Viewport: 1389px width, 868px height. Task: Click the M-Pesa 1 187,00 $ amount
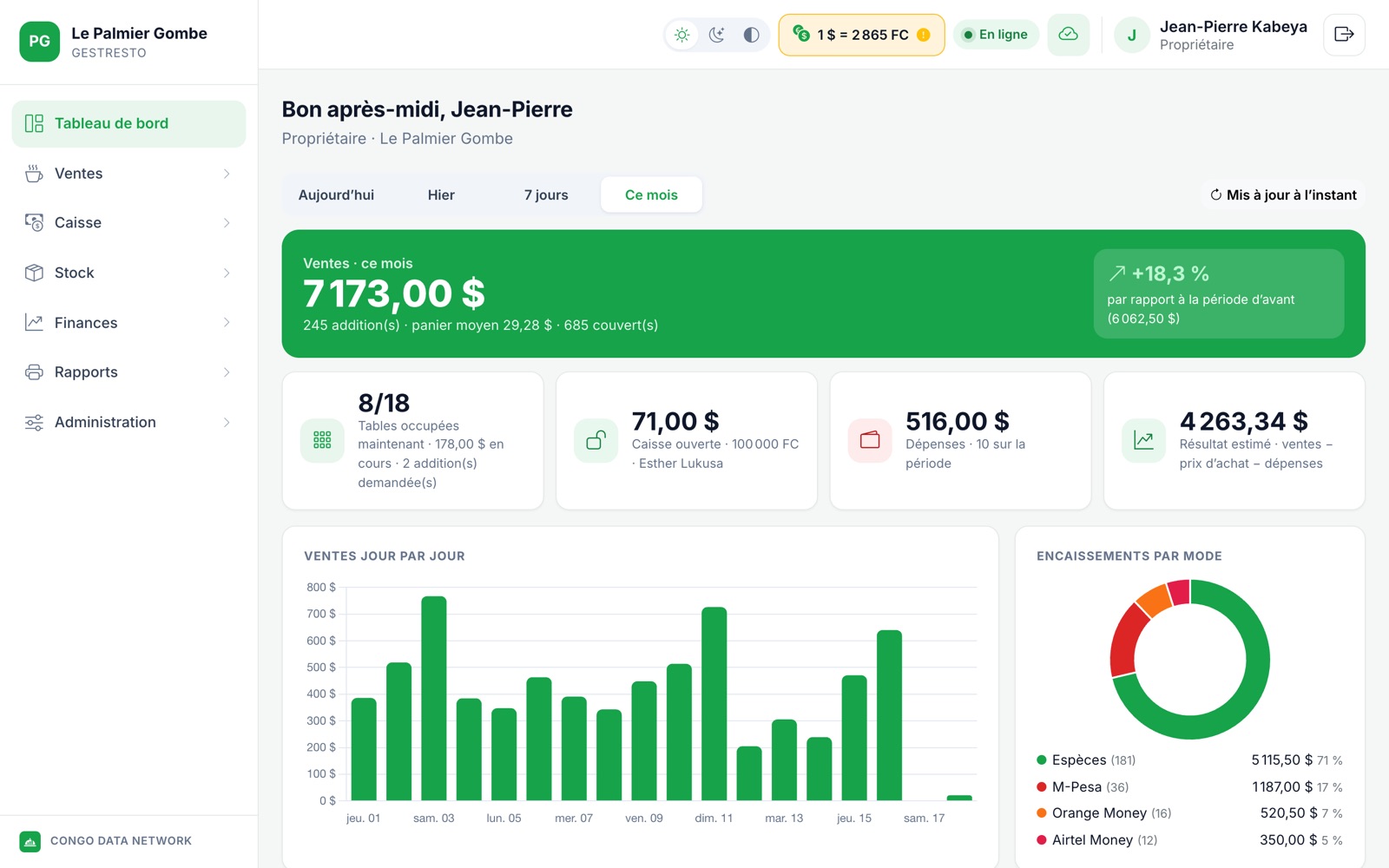[x=1282, y=787]
